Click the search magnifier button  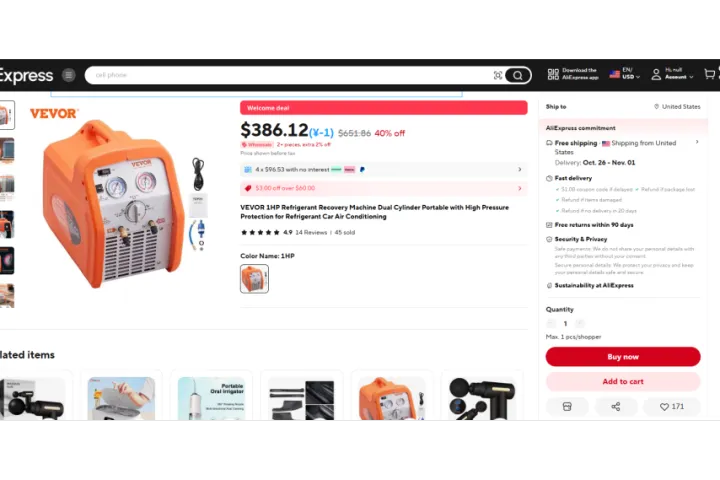click(x=518, y=75)
